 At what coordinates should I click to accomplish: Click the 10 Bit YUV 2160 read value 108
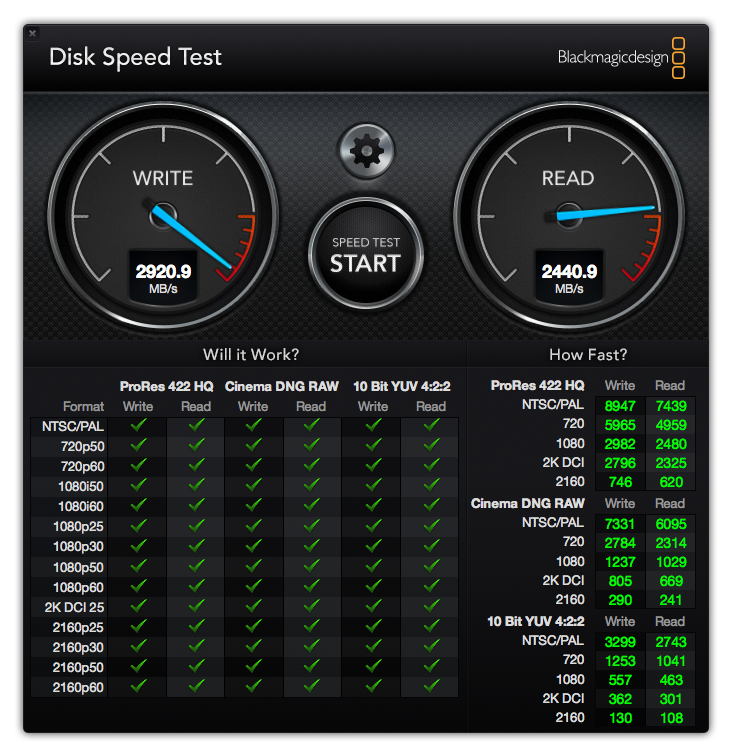(671, 718)
